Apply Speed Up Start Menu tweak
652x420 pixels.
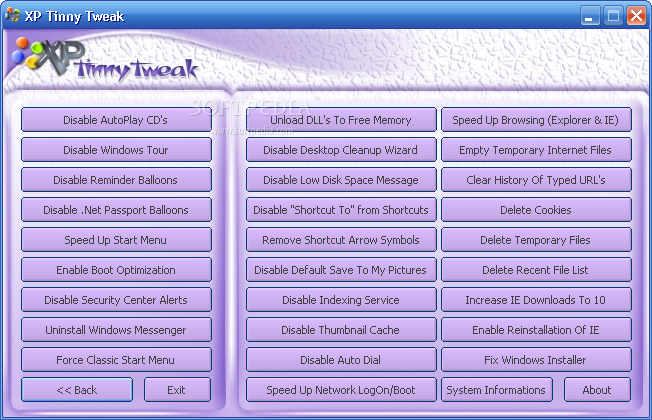[116, 240]
